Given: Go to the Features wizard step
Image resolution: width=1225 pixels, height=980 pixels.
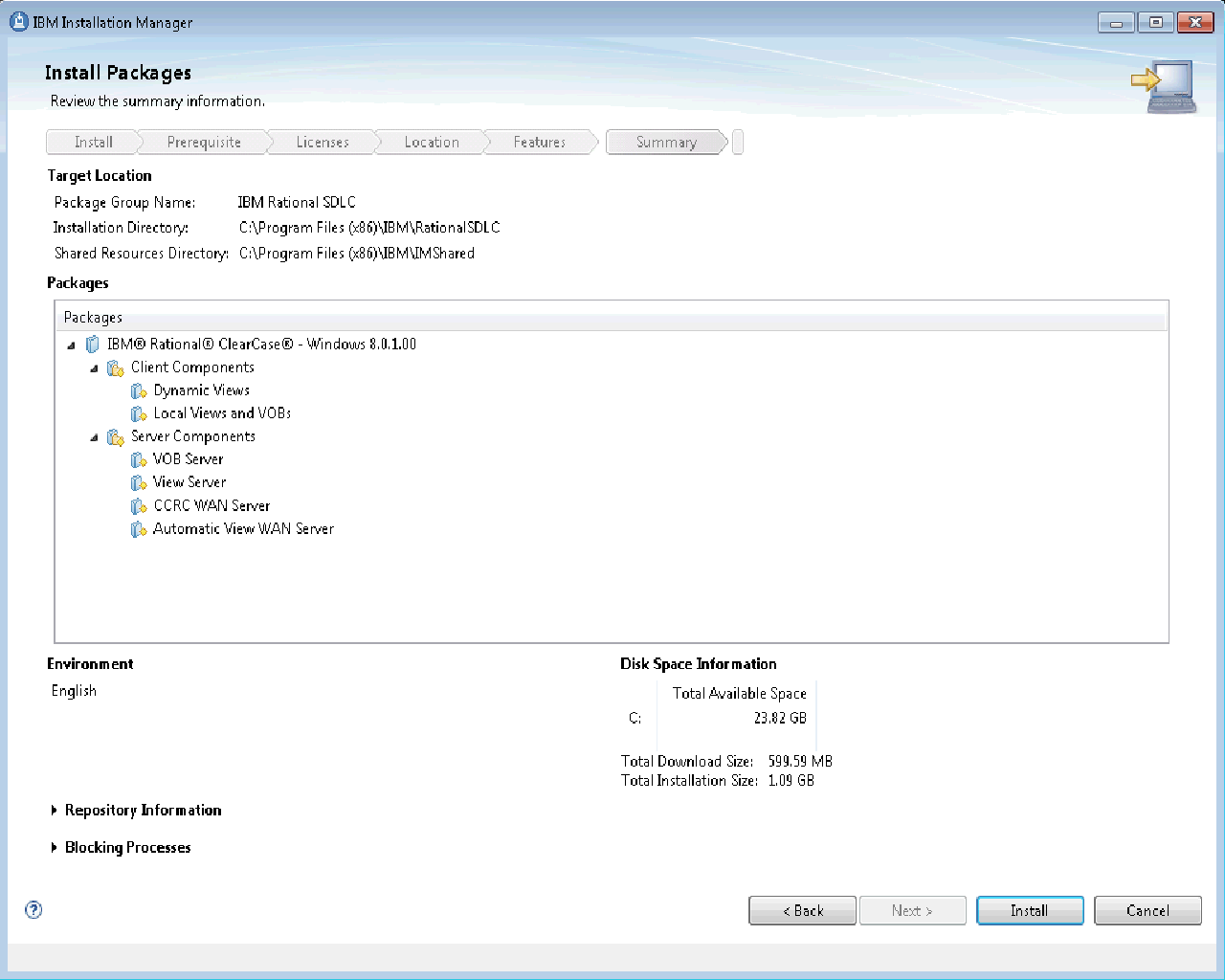Looking at the screenshot, I should coord(540,143).
